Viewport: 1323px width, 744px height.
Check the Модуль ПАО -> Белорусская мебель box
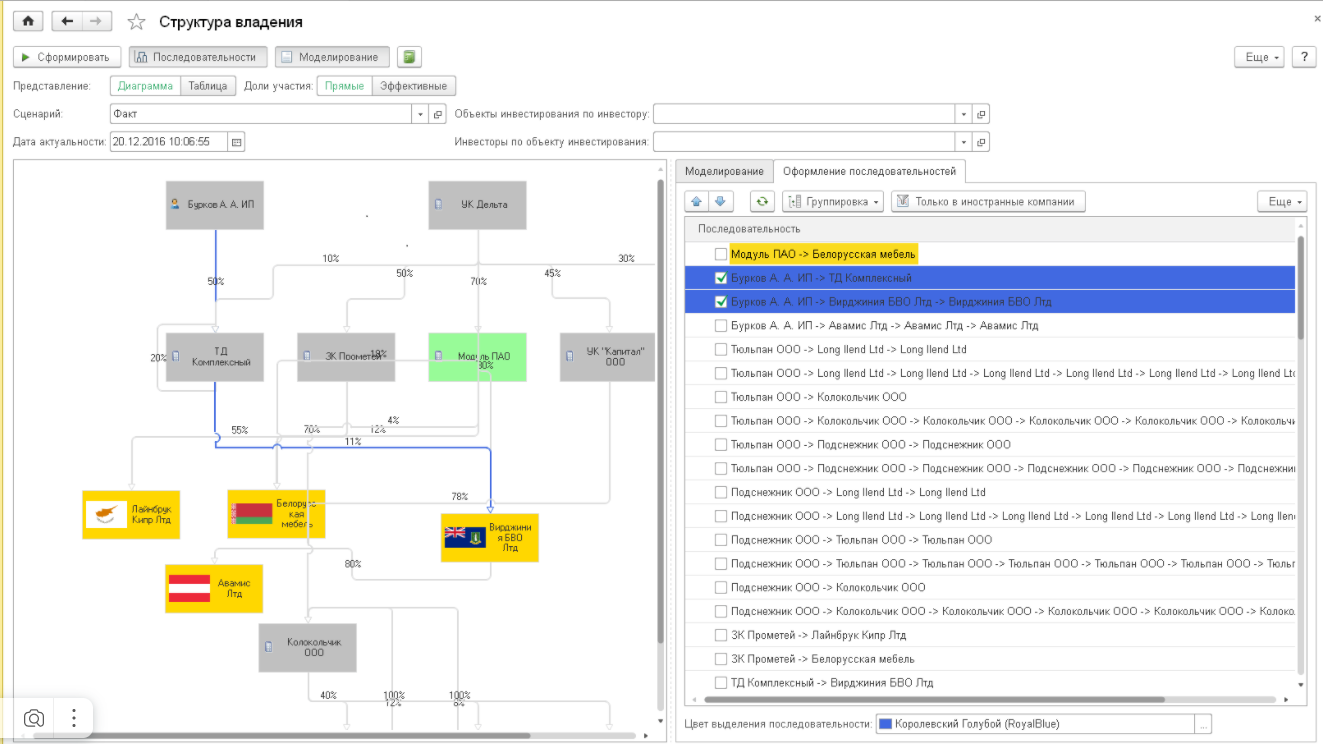[x=721, y=254]
